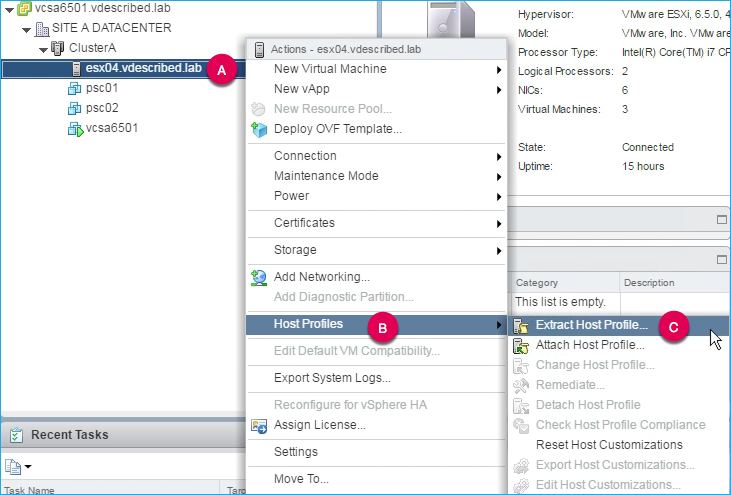Open the Host Profiles submenu
The image size is (731, 495).
click(x=376, y=324)
